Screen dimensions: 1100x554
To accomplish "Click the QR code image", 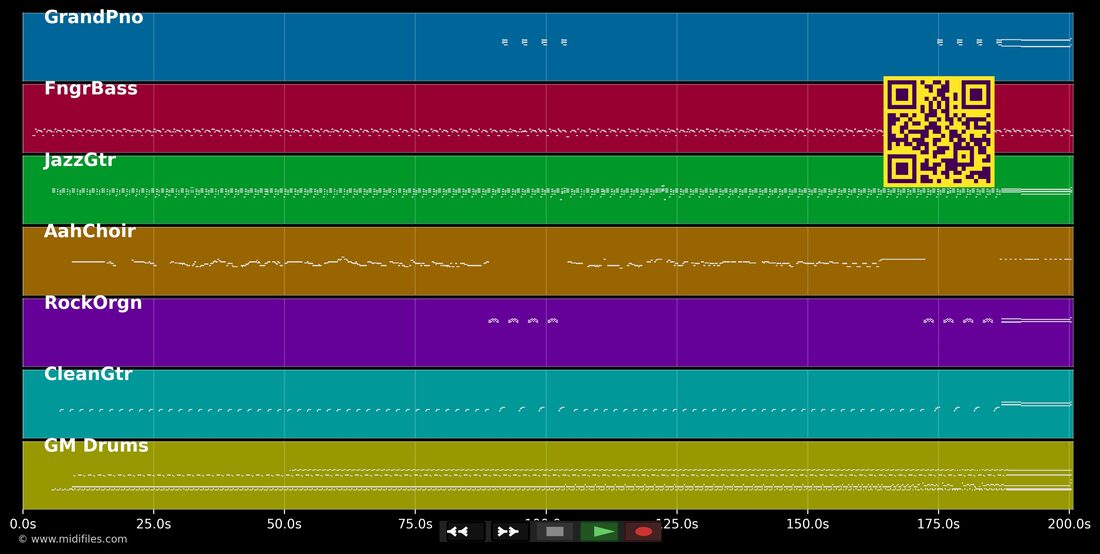I will (939, 131).
